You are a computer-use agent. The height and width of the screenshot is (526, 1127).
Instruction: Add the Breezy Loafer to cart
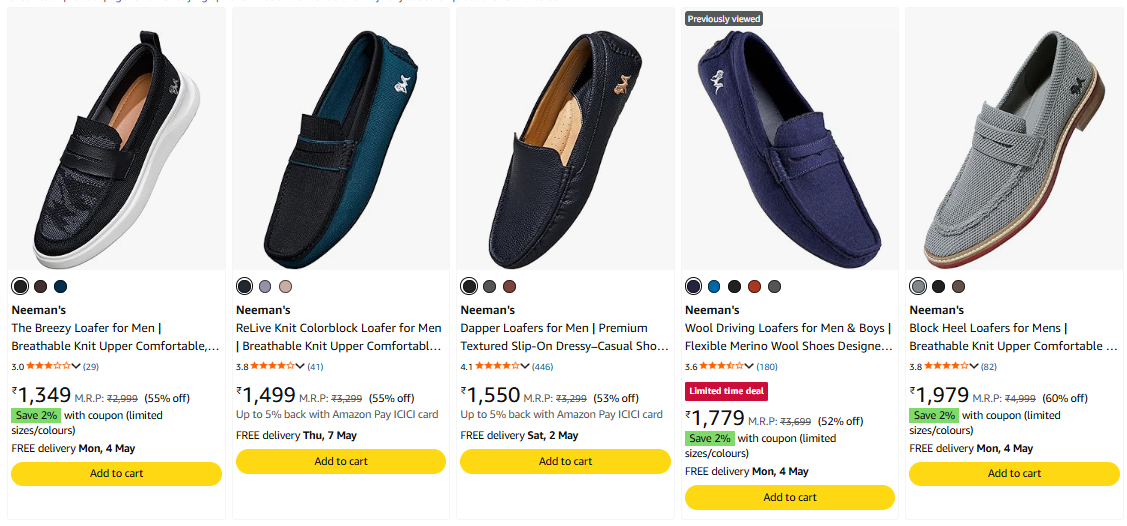coord(117,474)
